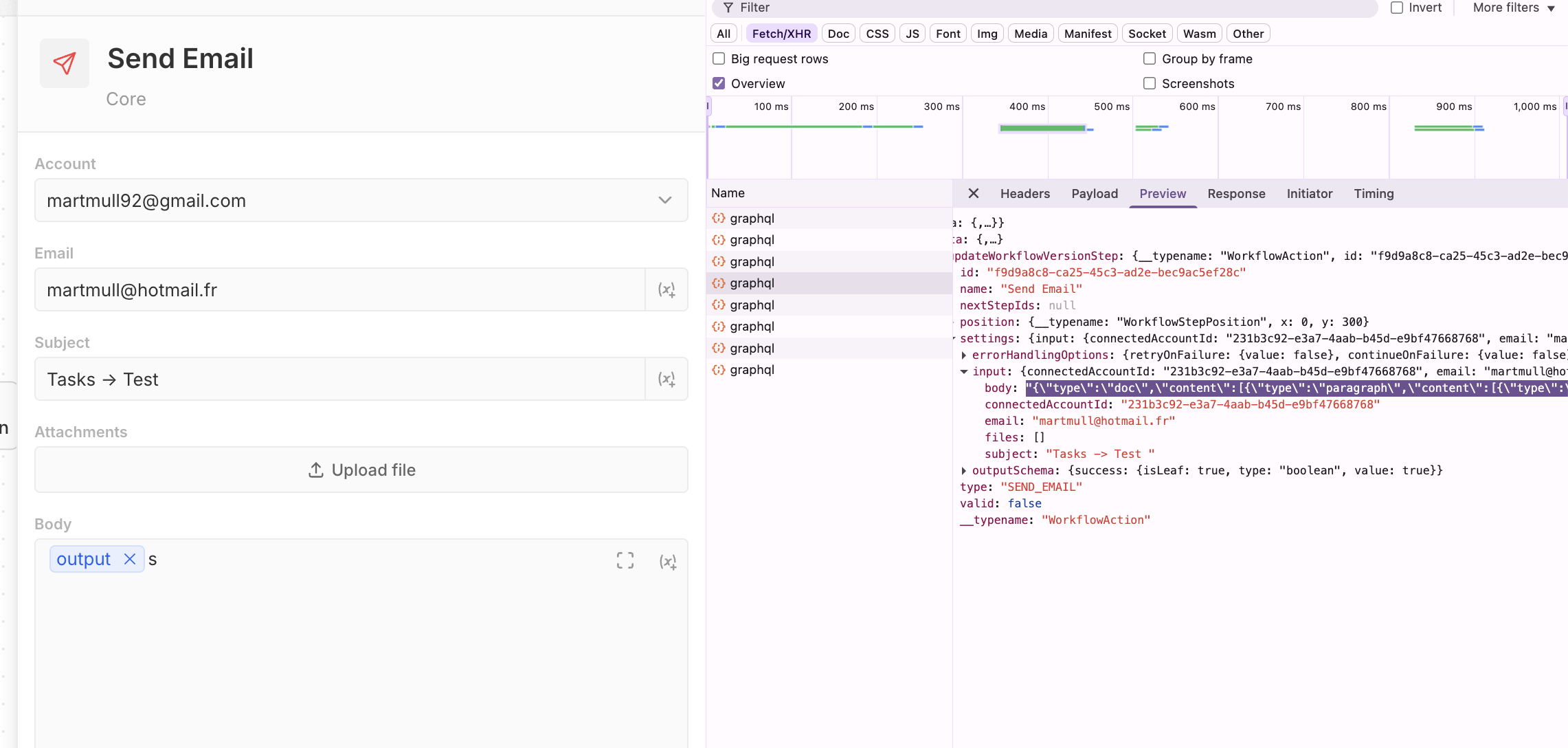Insert variable in the Email field
The height and width of the screenshot is (748, 1568).
click(667, 289)
